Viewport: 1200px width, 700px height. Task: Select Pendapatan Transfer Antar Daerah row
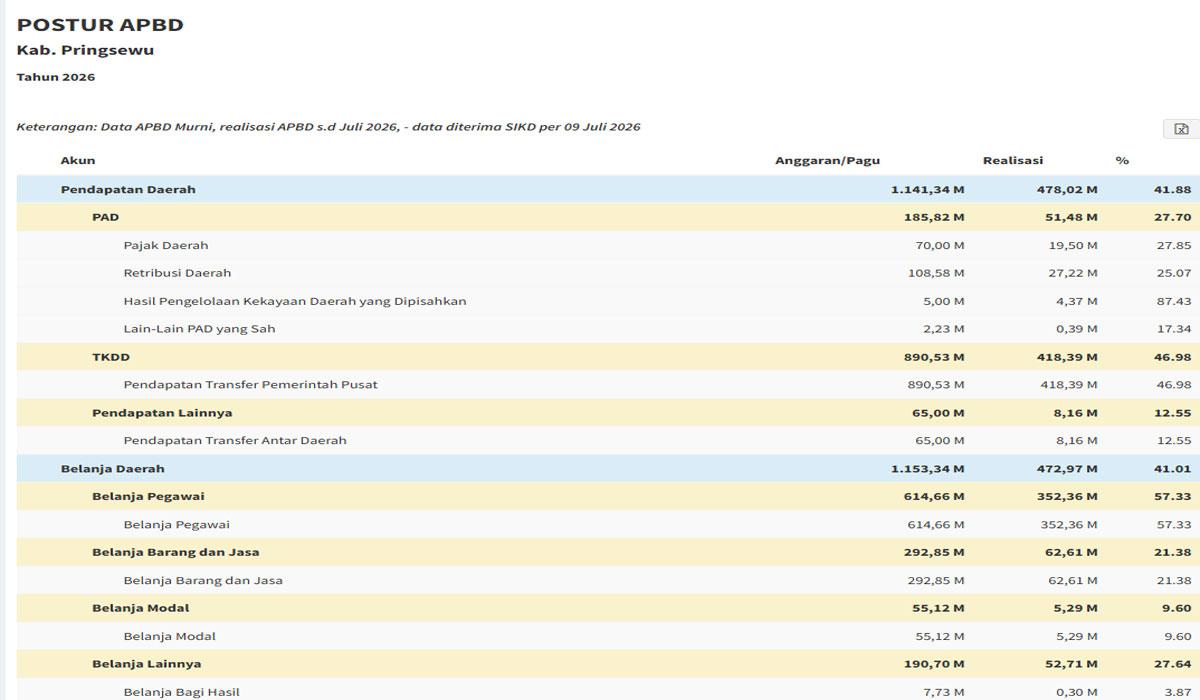click(608, 441)
